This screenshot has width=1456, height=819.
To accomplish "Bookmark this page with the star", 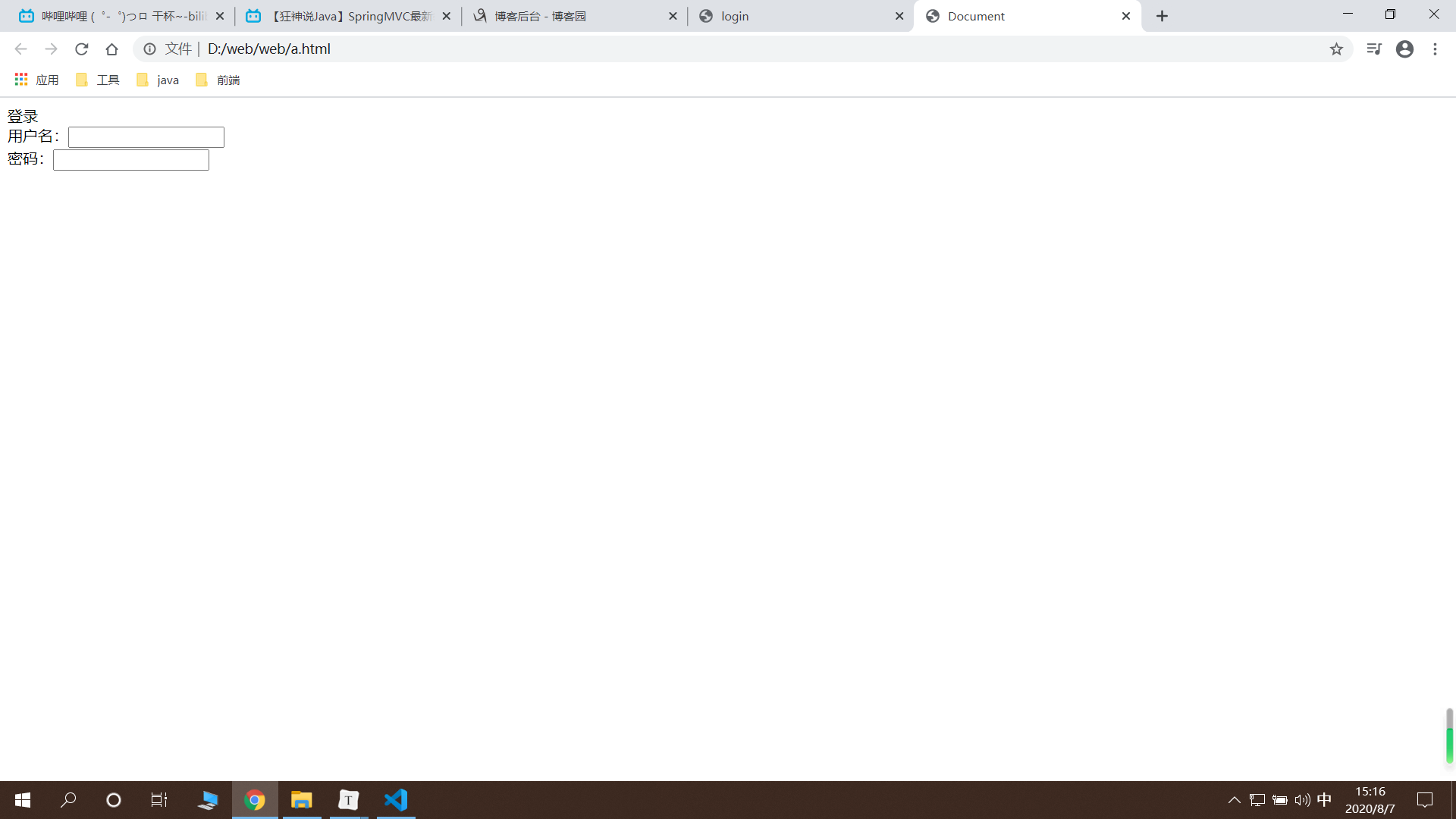I will click(x=1336, y=49).
